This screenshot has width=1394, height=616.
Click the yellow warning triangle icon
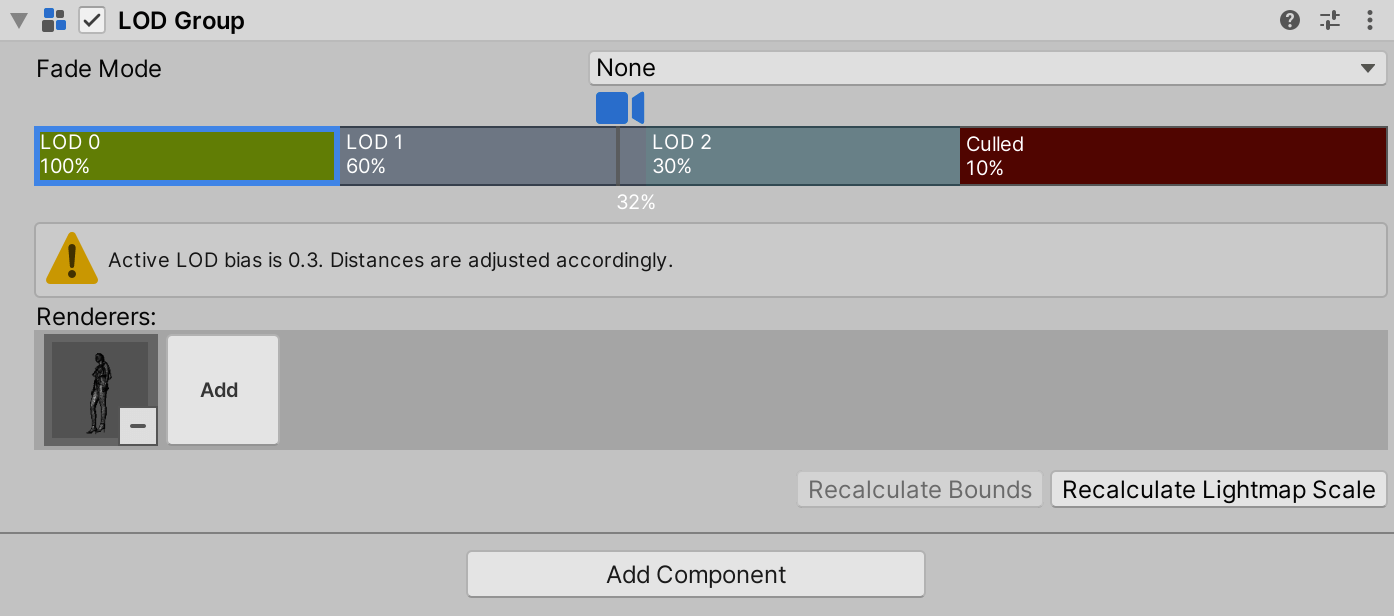pos(72,259)
